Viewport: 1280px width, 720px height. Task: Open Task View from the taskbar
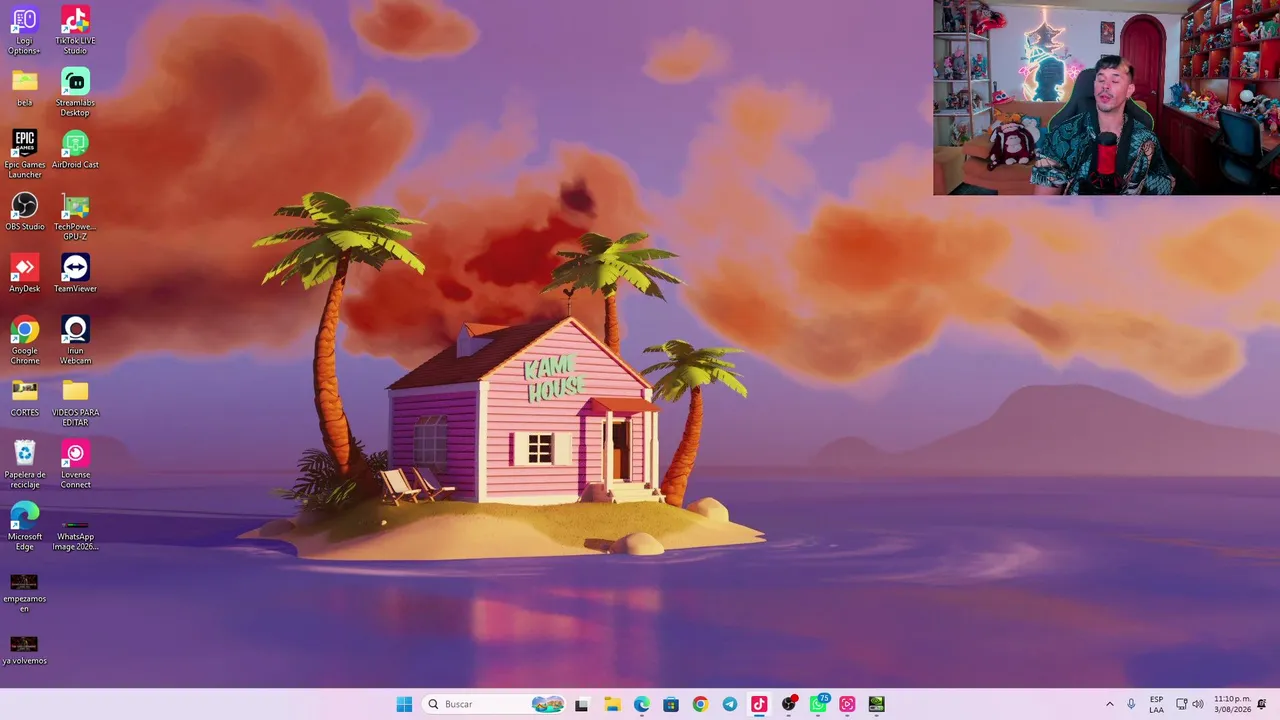[x=582, y=704]
